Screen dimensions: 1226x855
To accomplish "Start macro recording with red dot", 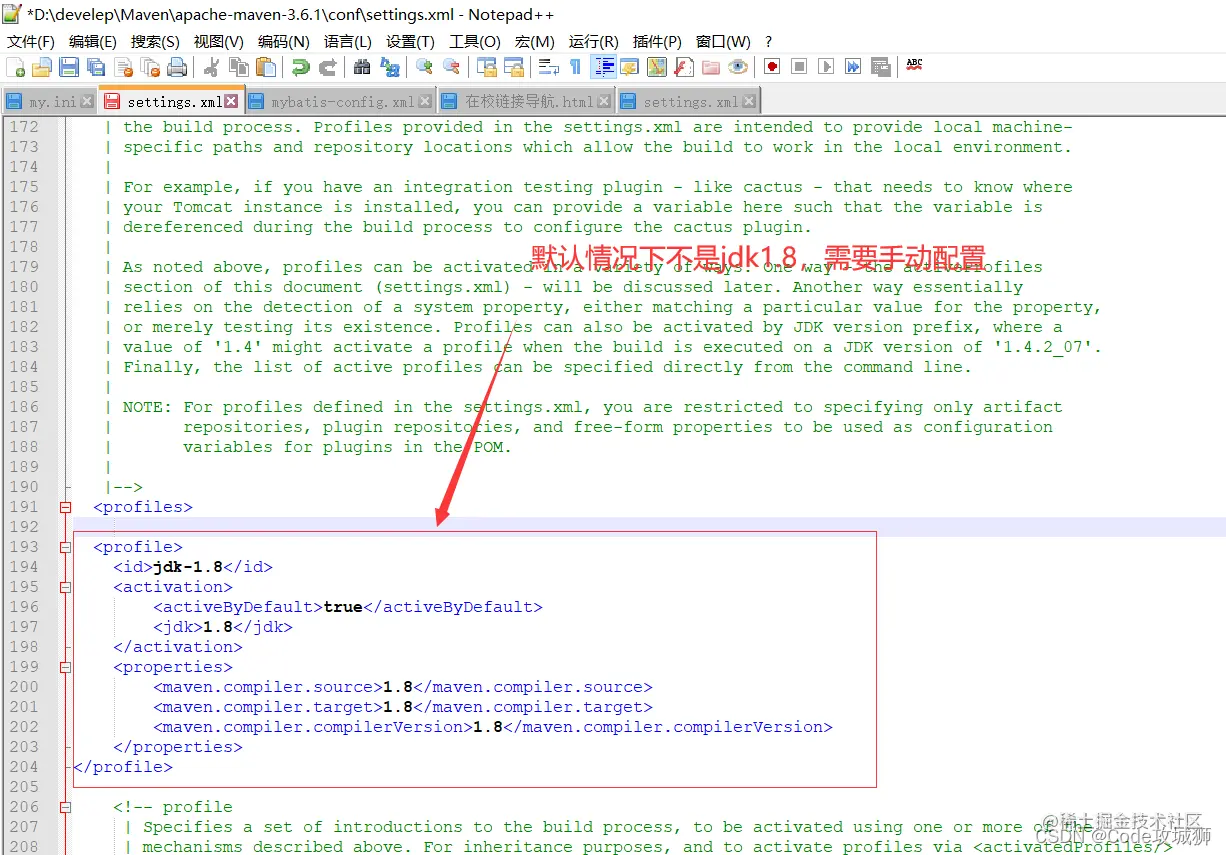I will [772, 67].
